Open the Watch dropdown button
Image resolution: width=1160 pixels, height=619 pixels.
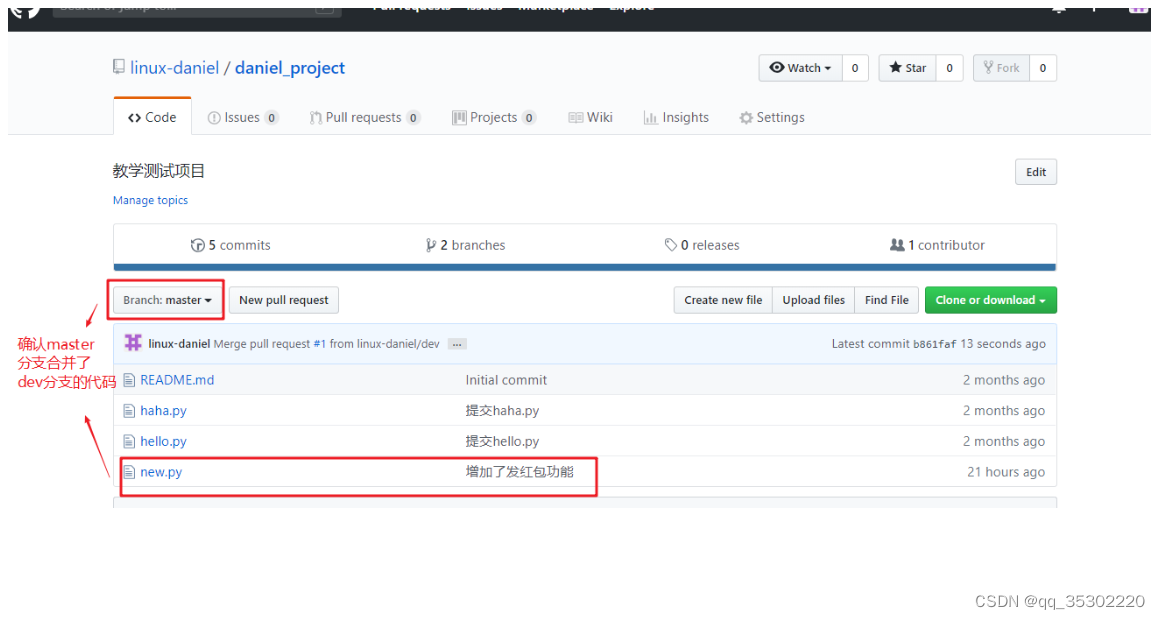tap(800, 68)
